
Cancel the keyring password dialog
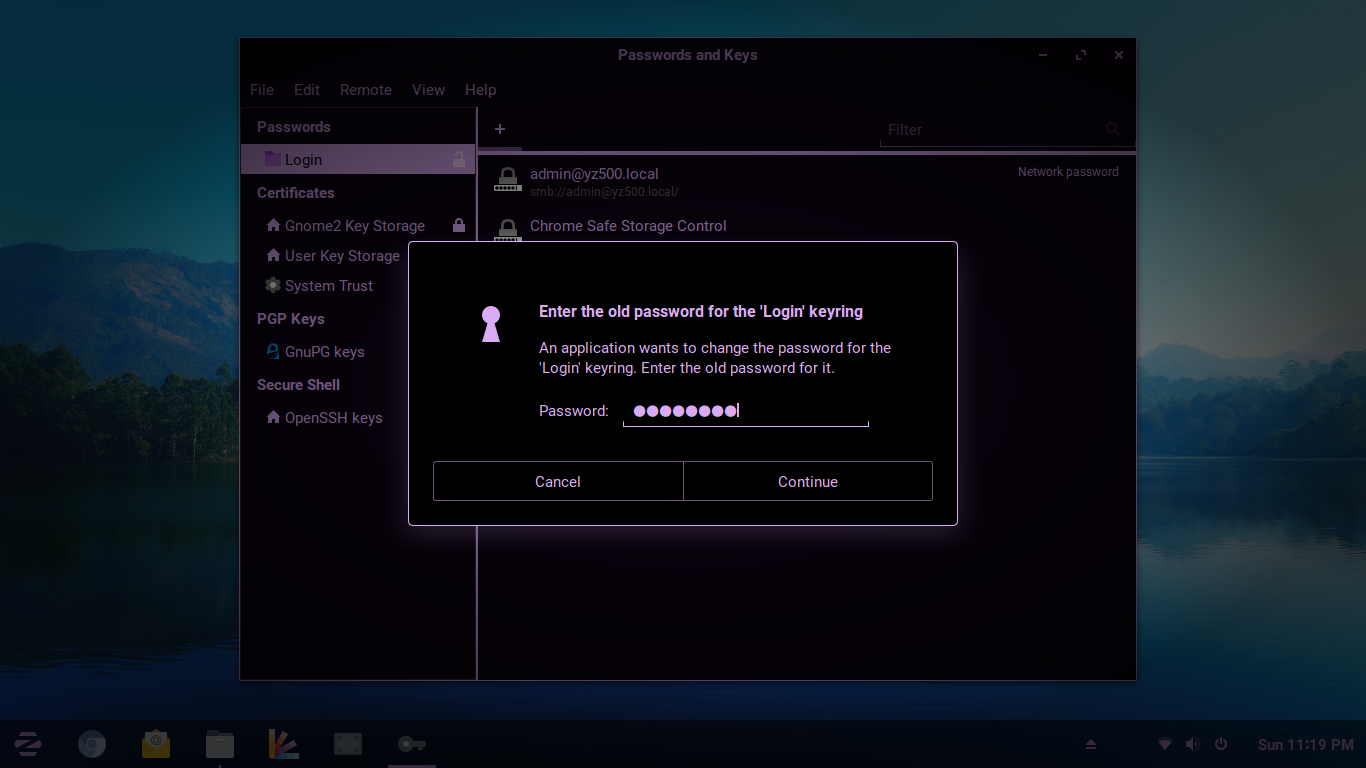[557, 481]
